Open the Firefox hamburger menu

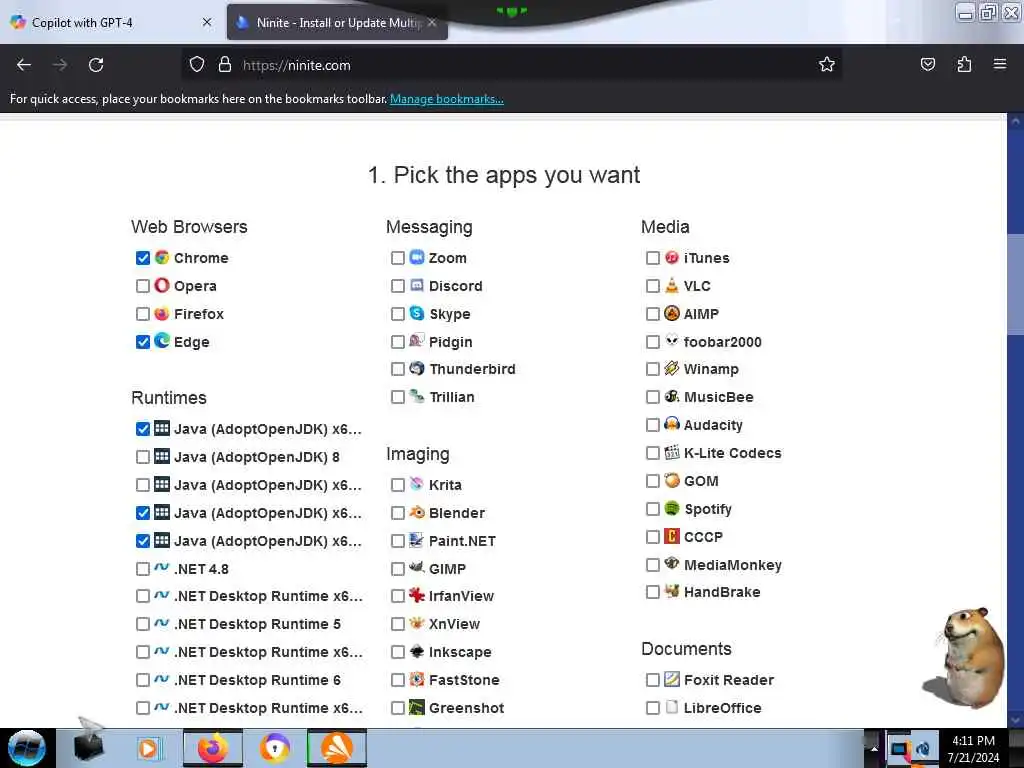tap(1000, 65)
